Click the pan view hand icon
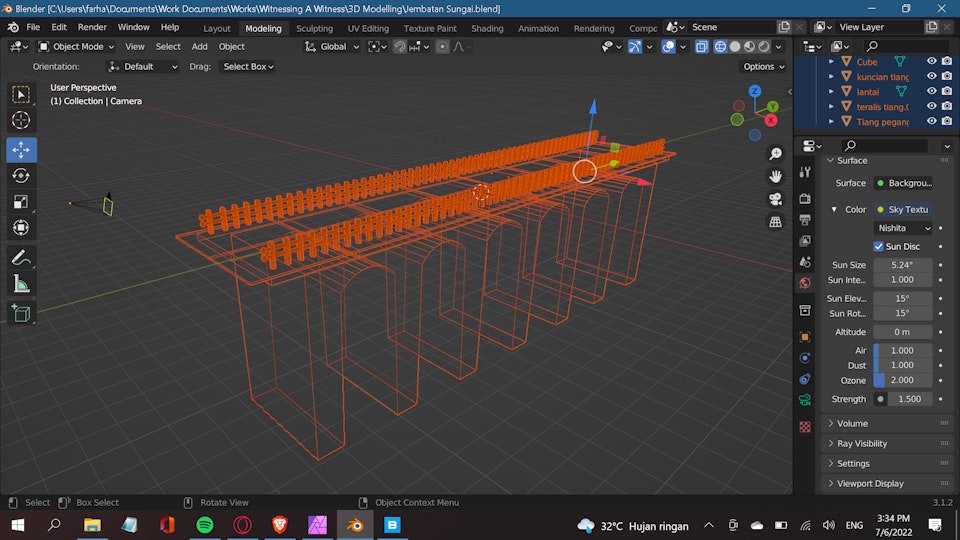 click(775, 176)
